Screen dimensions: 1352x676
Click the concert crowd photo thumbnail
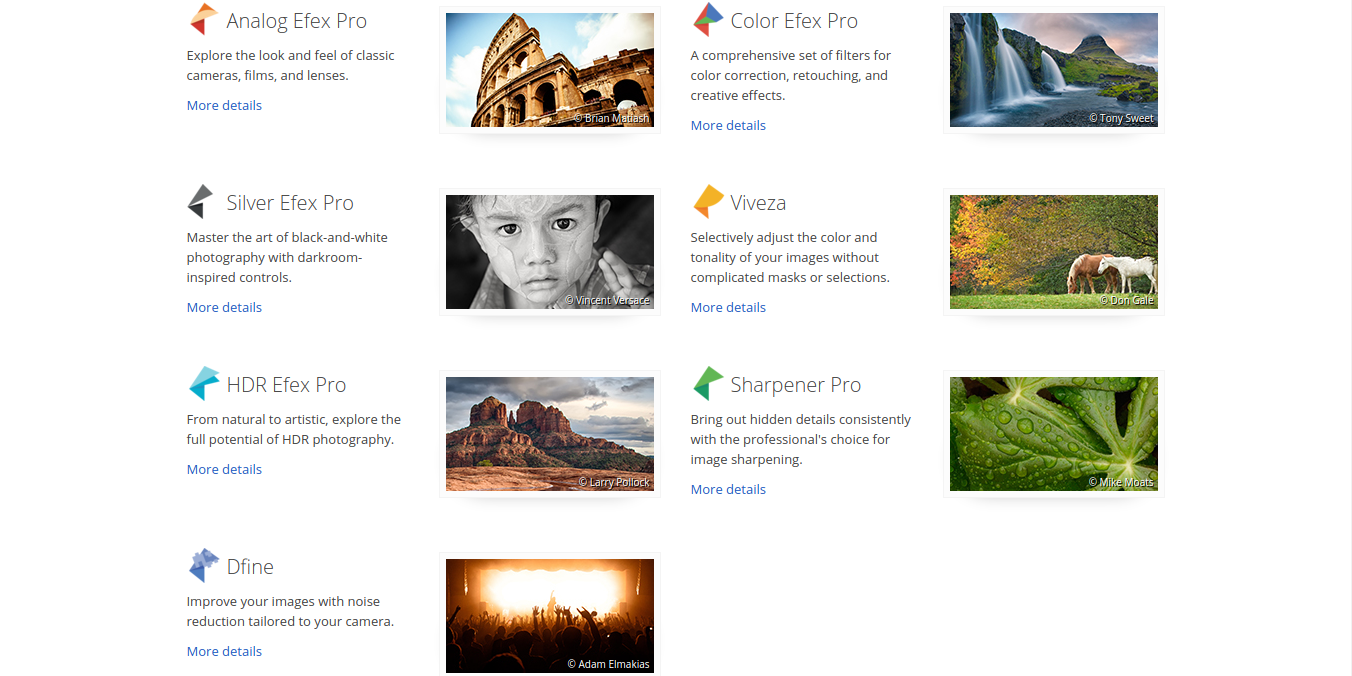[x=549, y=615]
